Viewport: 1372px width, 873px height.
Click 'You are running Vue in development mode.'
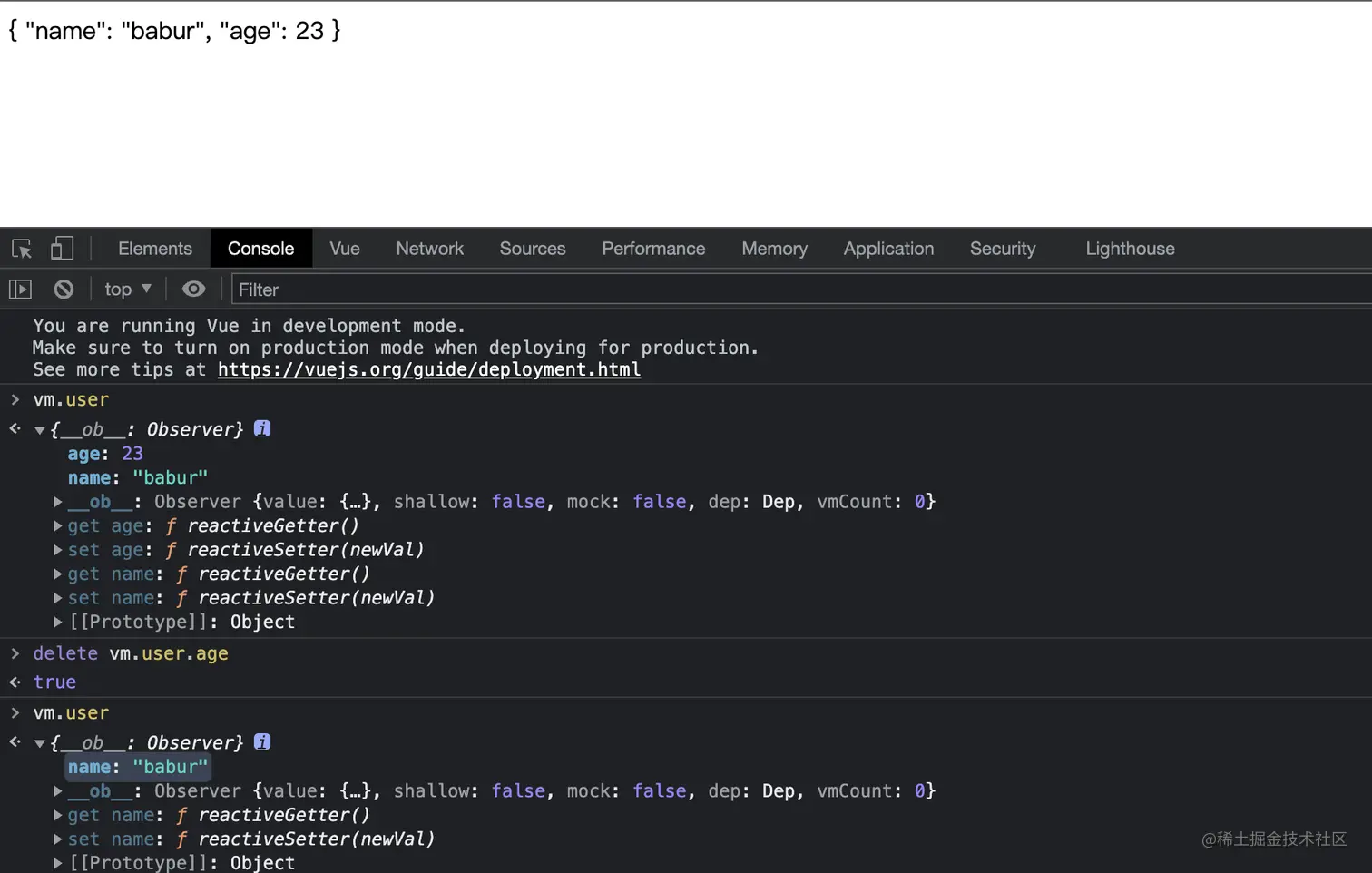click(249, 326)
